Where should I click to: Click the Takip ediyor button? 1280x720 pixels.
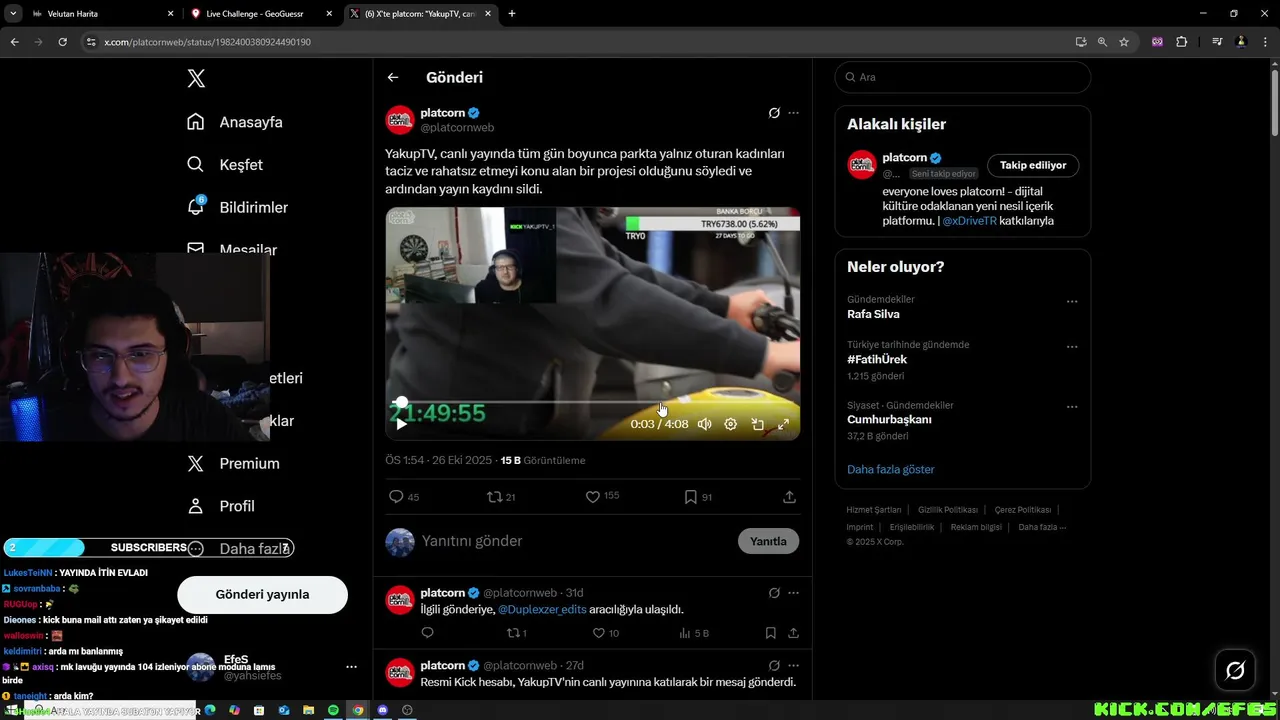1033,165
